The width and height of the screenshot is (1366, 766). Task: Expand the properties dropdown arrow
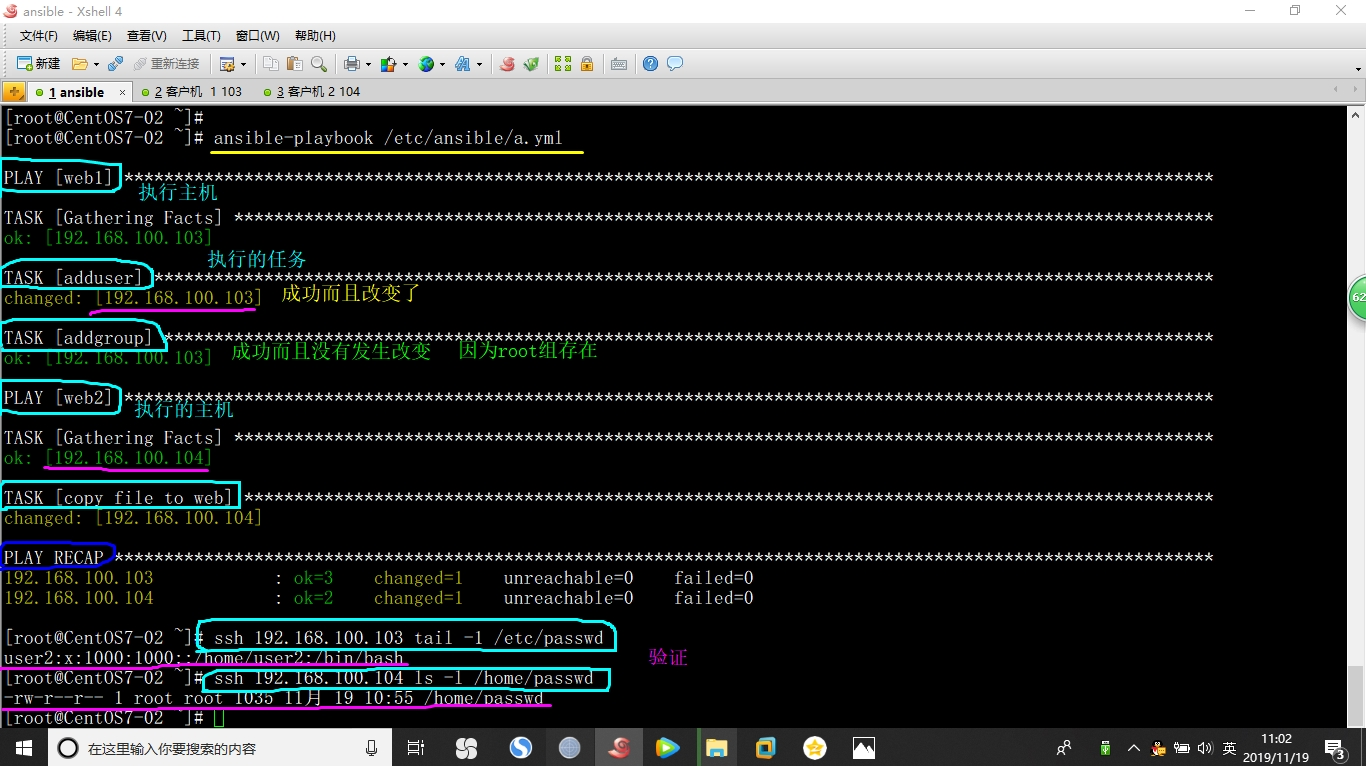(x=243, y=64)
